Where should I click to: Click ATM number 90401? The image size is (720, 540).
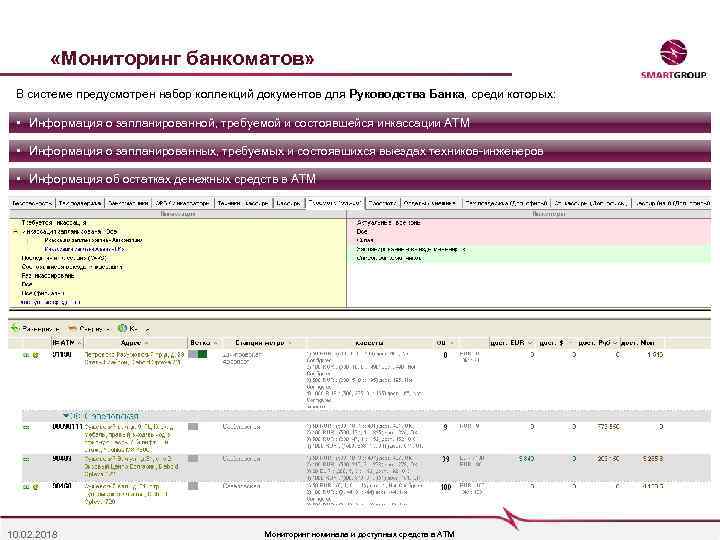[62, 486]
